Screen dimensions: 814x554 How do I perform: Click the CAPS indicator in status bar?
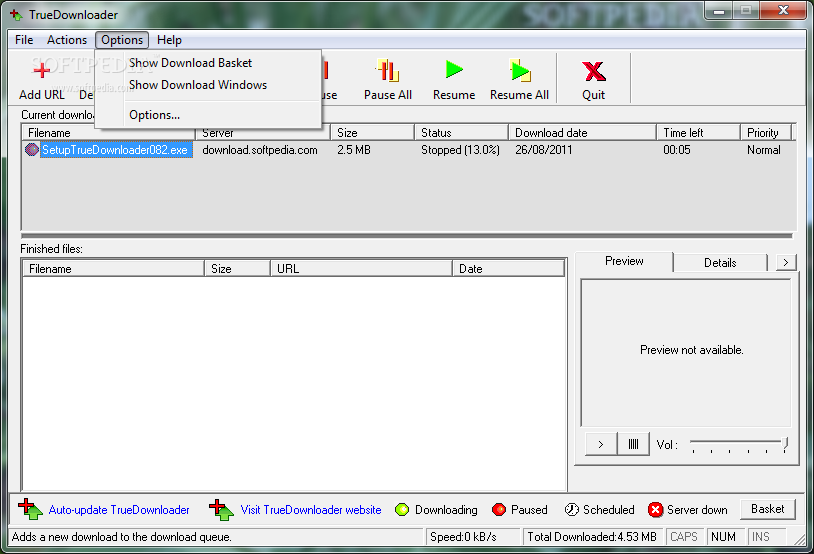[x=684, y=537]
